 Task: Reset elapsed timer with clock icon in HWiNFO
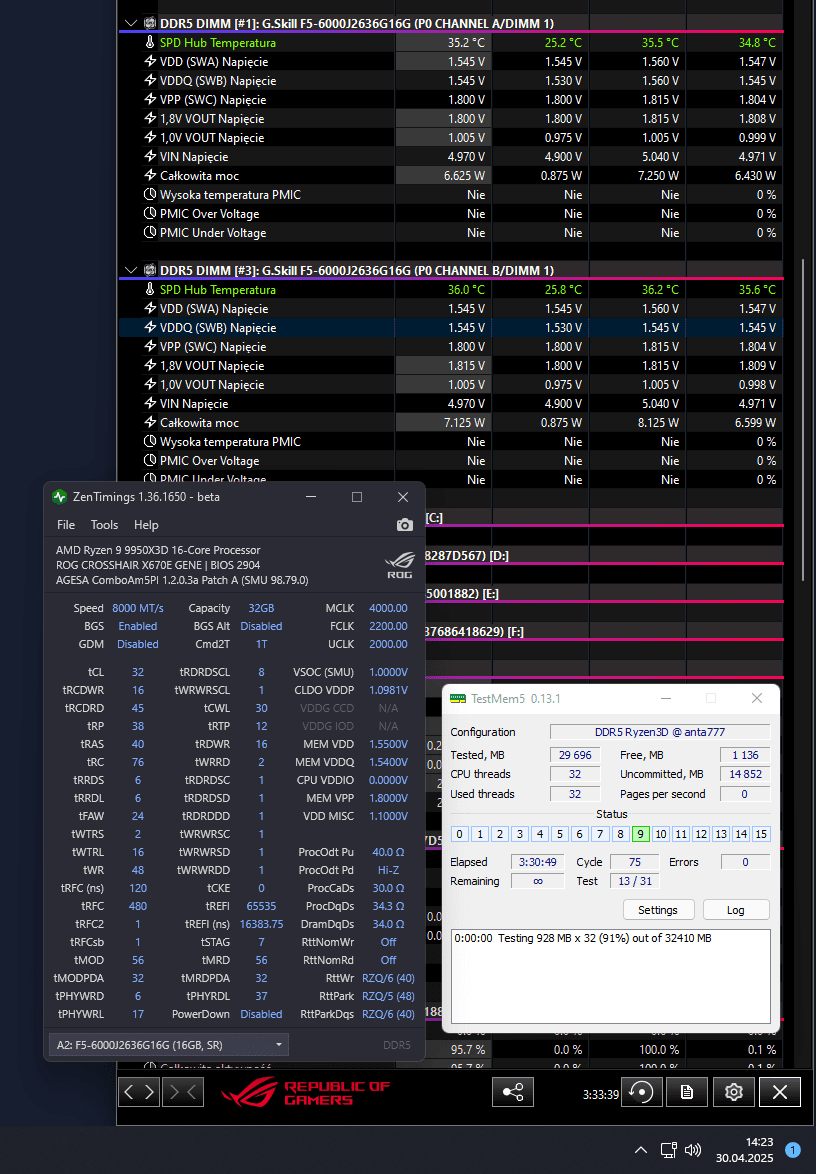pos(642,1092)
